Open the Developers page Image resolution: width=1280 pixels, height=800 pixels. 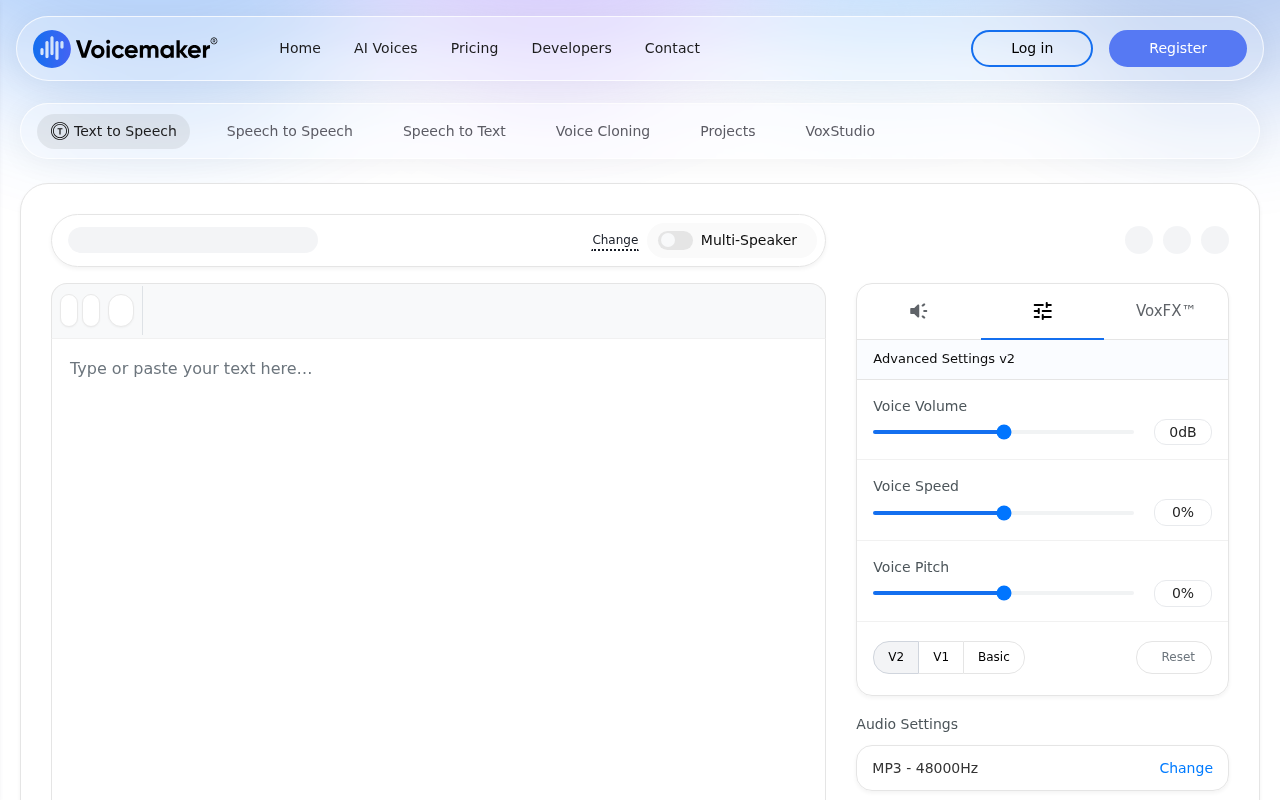571,48
